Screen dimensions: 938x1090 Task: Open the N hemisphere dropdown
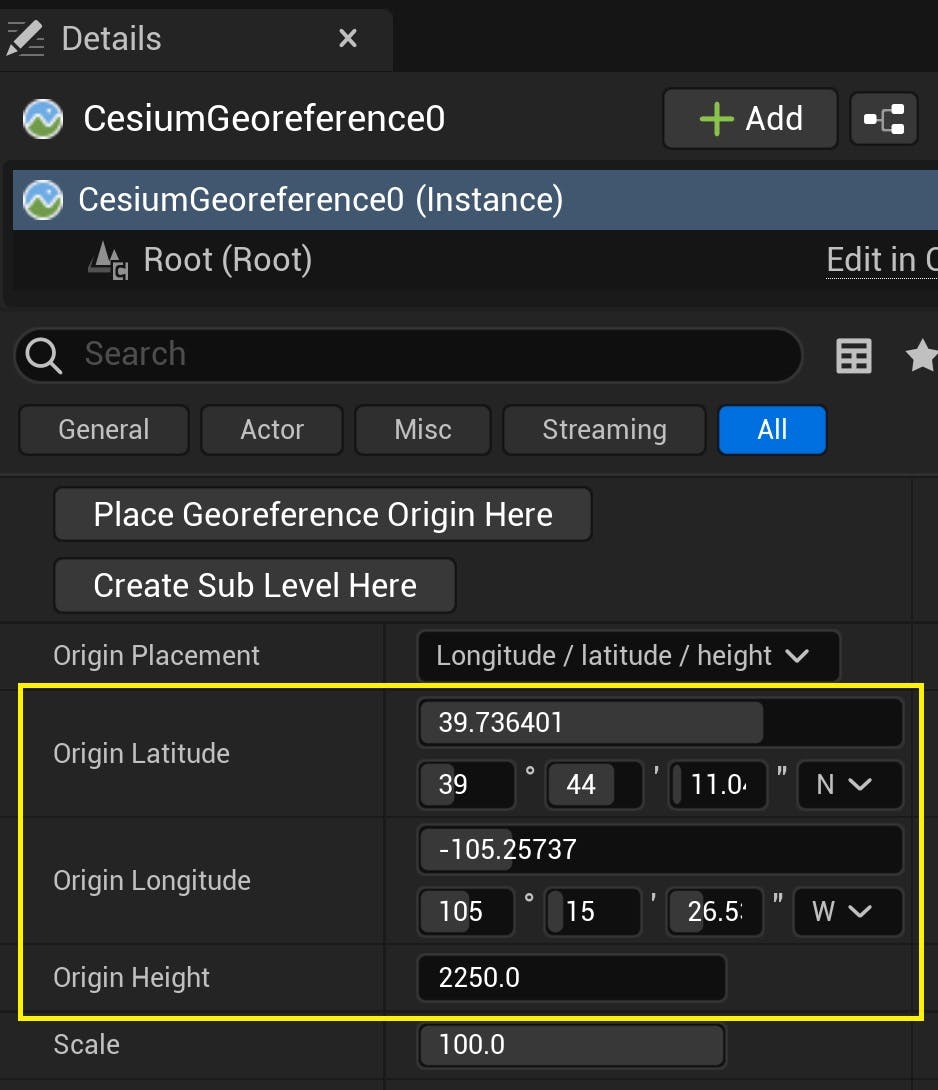(850, 785)
